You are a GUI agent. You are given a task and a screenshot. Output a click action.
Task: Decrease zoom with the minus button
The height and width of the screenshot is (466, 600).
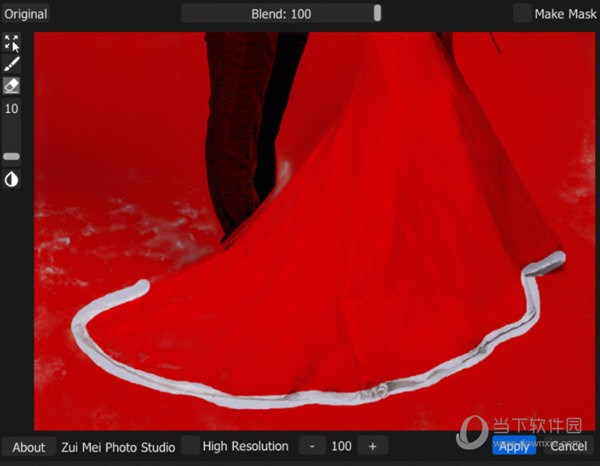[x=312, y=446]
